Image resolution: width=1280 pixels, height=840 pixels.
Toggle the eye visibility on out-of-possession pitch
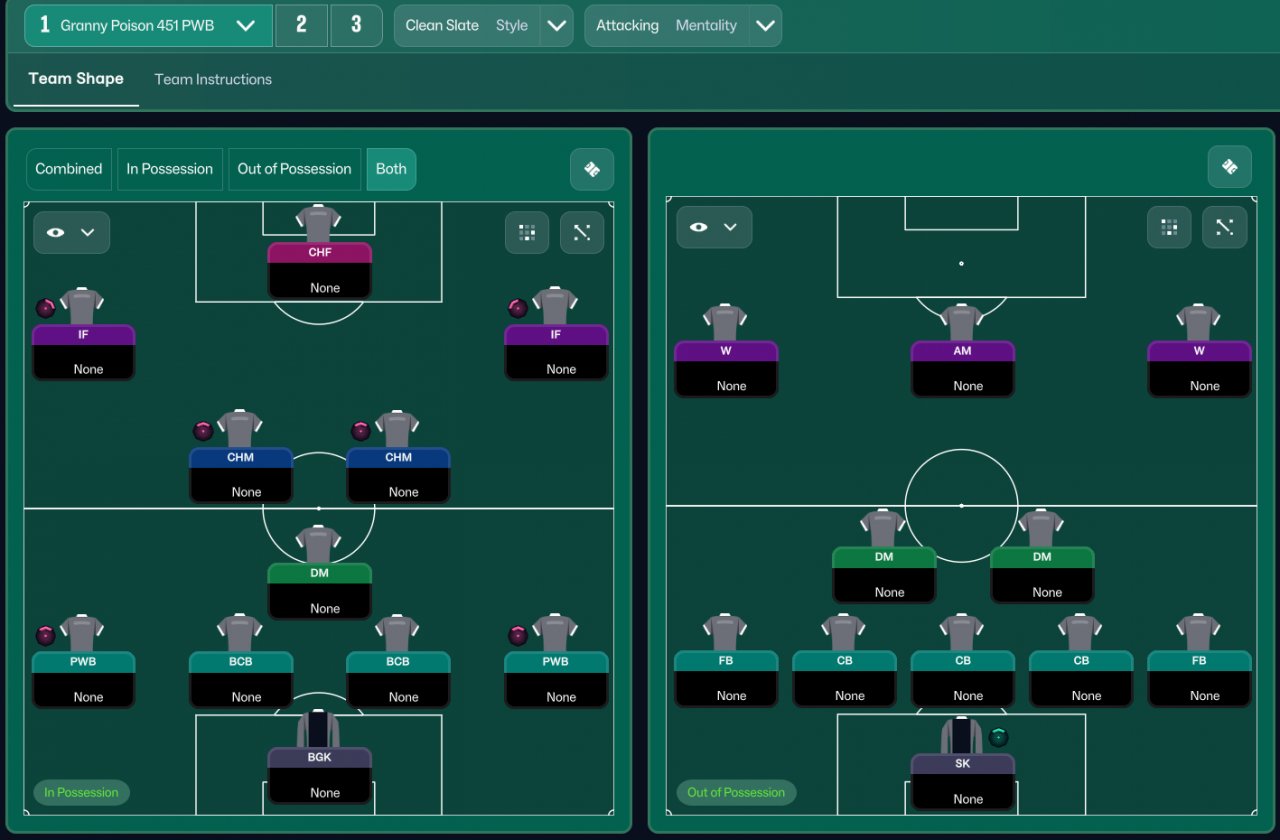click(x=699, y=227)
